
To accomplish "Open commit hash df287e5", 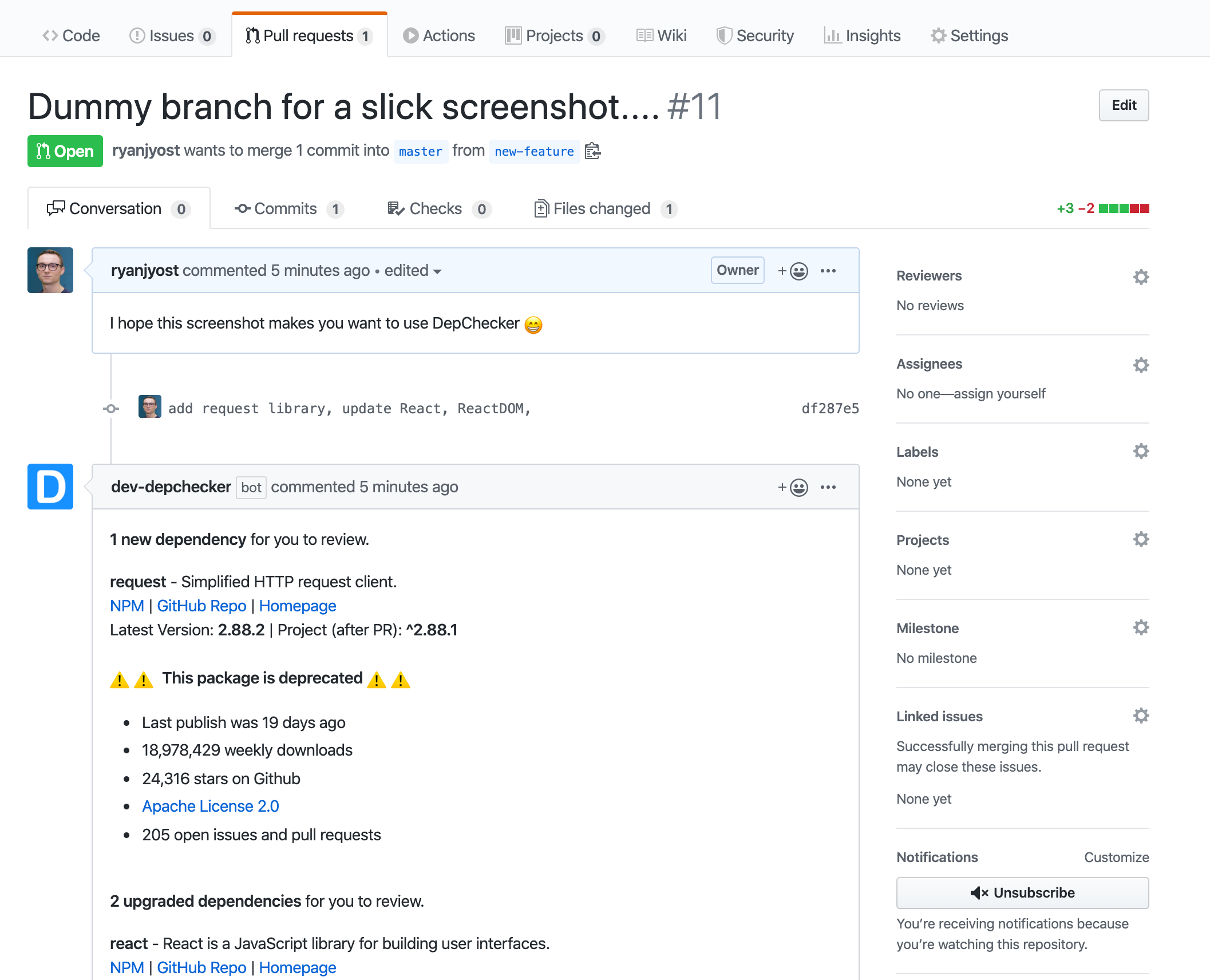I will (x=830, y=409).
